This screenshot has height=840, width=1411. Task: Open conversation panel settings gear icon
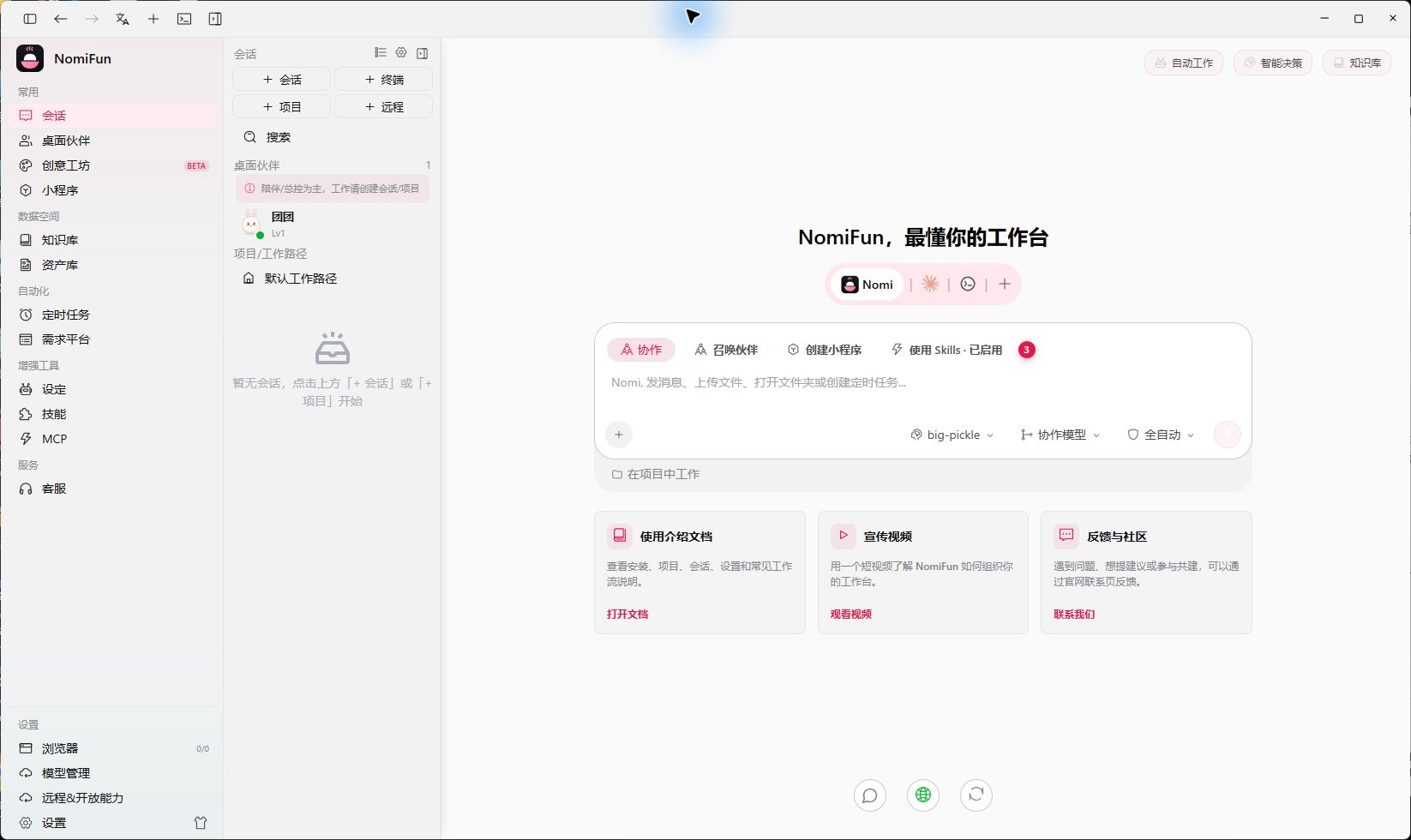(x=401, y=53)
